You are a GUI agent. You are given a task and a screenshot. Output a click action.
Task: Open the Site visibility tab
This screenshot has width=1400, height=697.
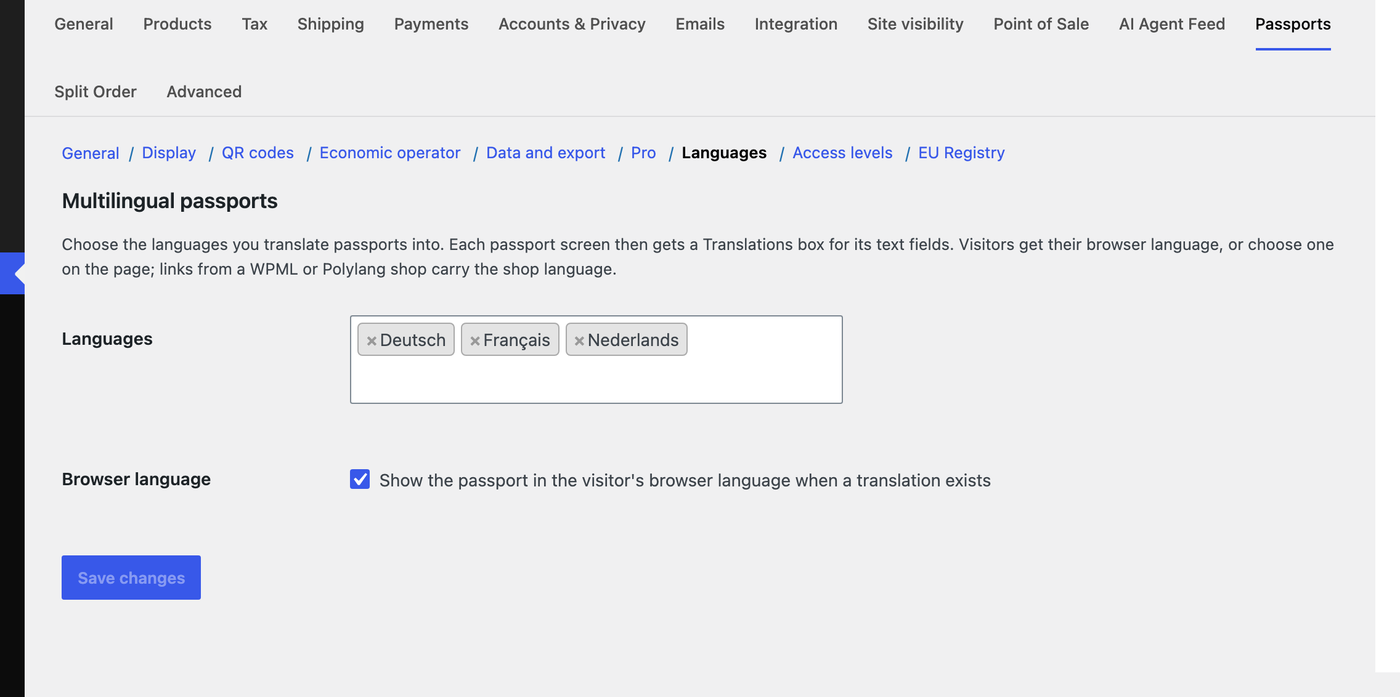pos(916,24)
